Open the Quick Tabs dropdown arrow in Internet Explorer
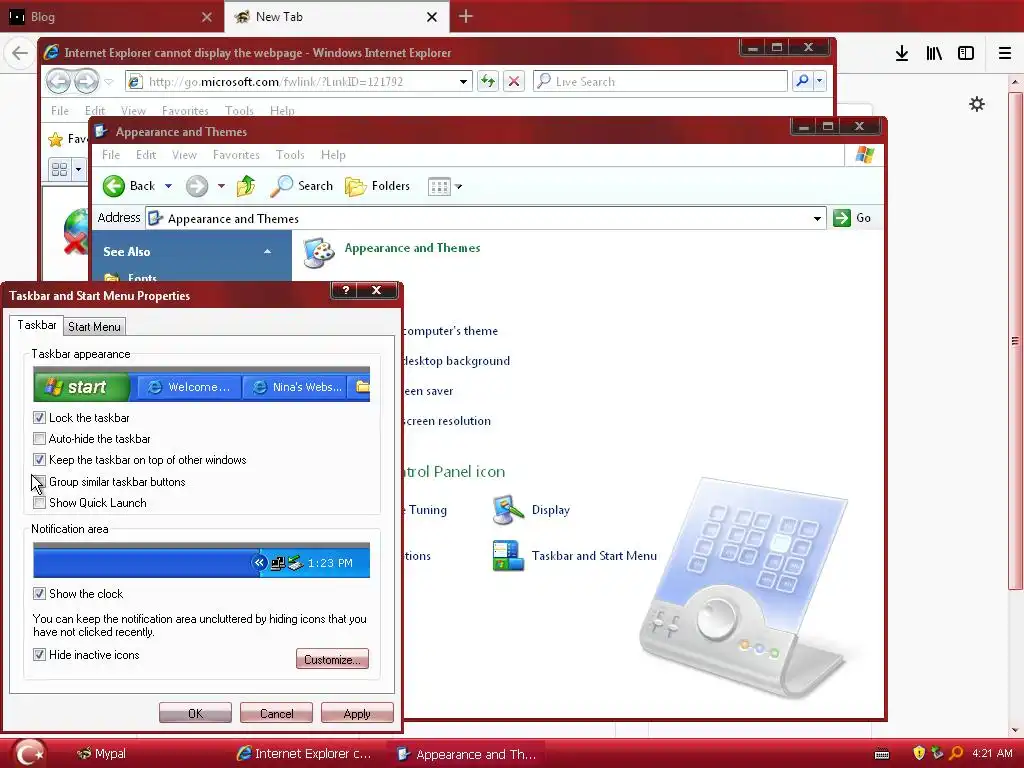1024x768 pixels. pyautogui.click(x=78, y=170)
